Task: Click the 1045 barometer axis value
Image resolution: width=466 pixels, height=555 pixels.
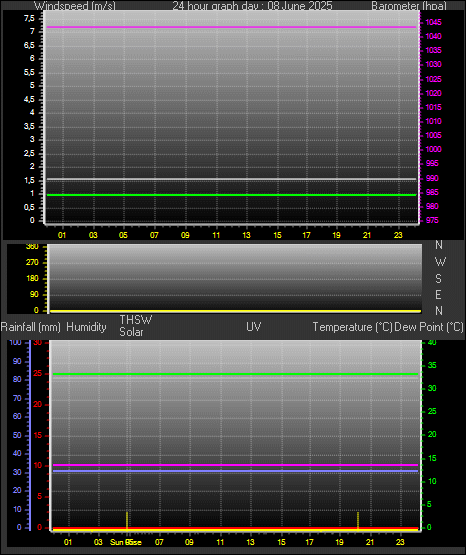Action: click(433, 22)
